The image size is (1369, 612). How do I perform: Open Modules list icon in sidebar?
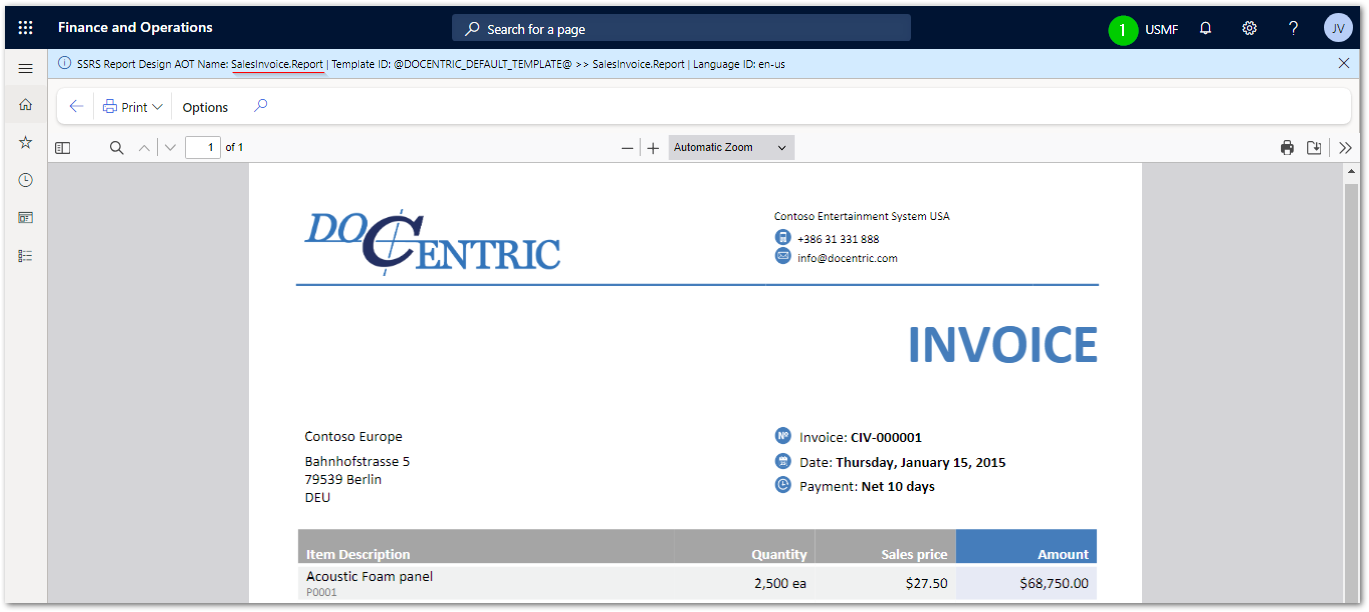point(26,256)
